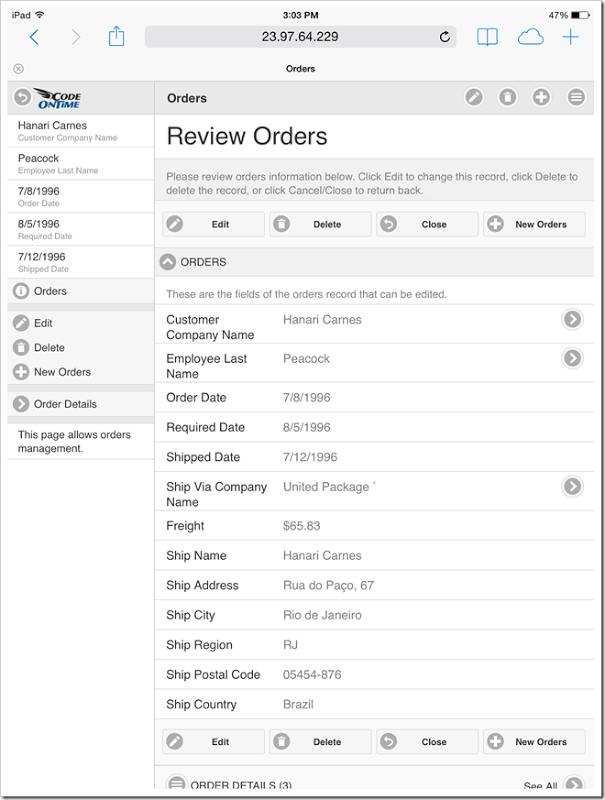This screenshot has height=800, width=605.
Task: Click the Ship Address value Rua do Paço, 67
Action: click(x=329, y=585)
